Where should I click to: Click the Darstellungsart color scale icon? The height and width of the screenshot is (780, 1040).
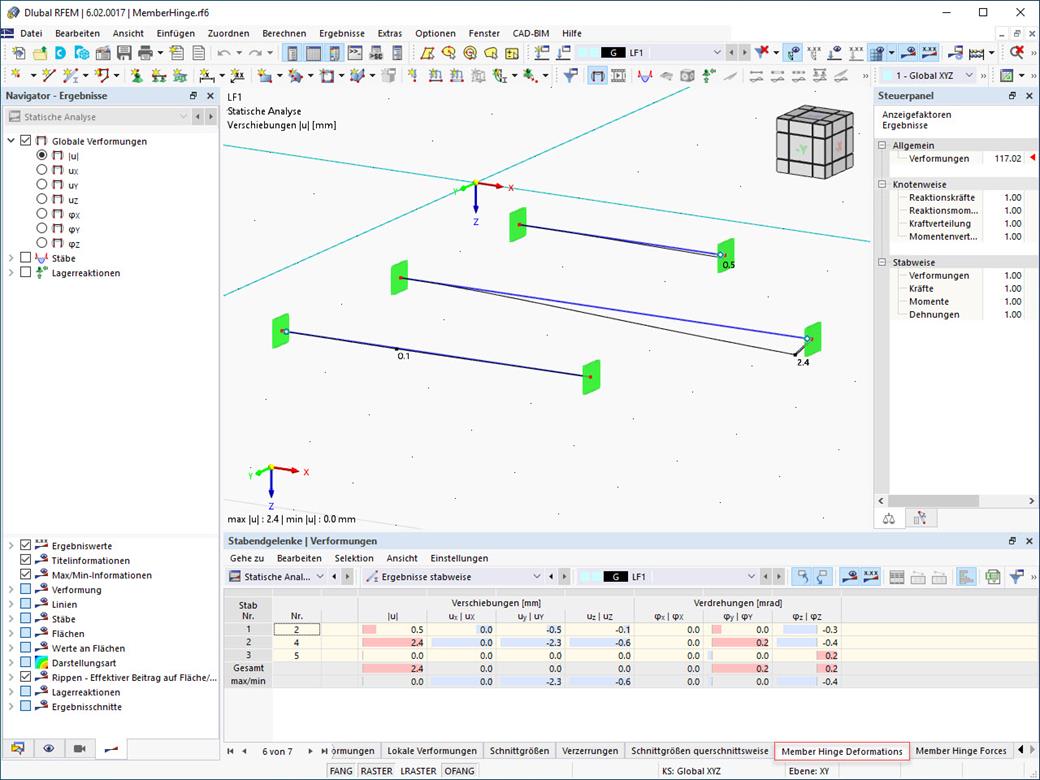[x=41, y=663]
